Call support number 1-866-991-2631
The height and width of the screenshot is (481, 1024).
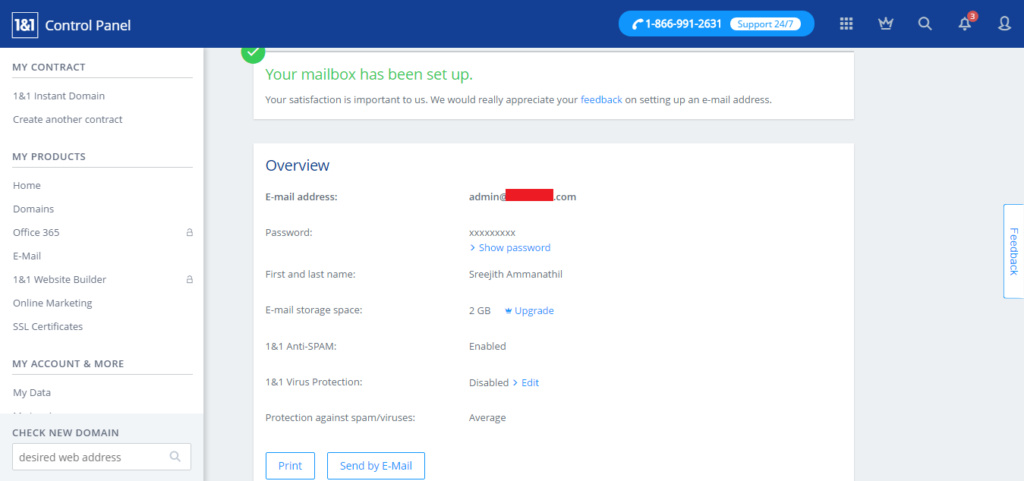tap(683, 24)
